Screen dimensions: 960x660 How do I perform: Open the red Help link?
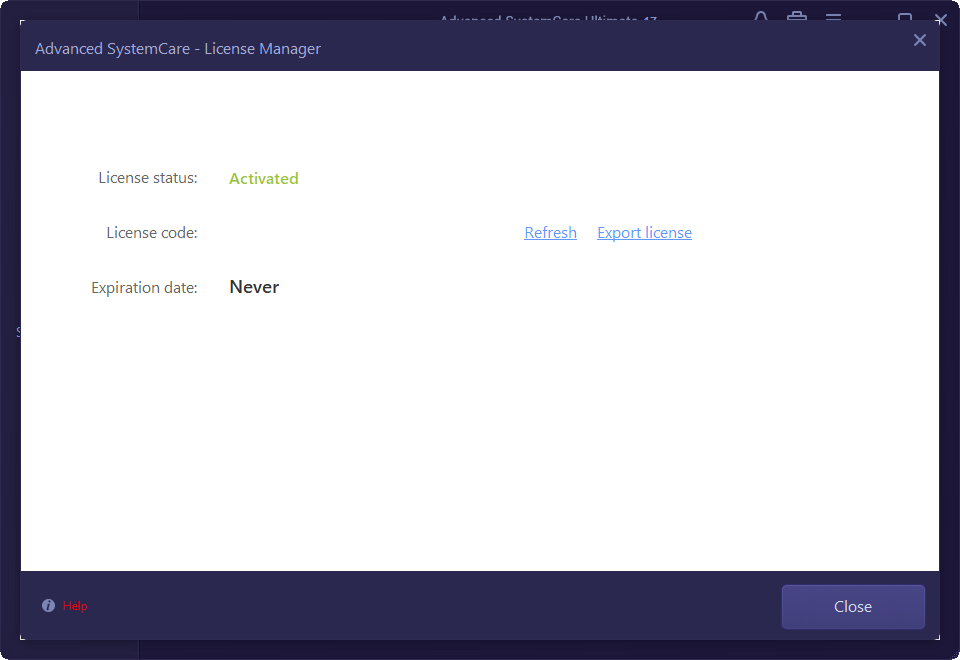[75, 606]
